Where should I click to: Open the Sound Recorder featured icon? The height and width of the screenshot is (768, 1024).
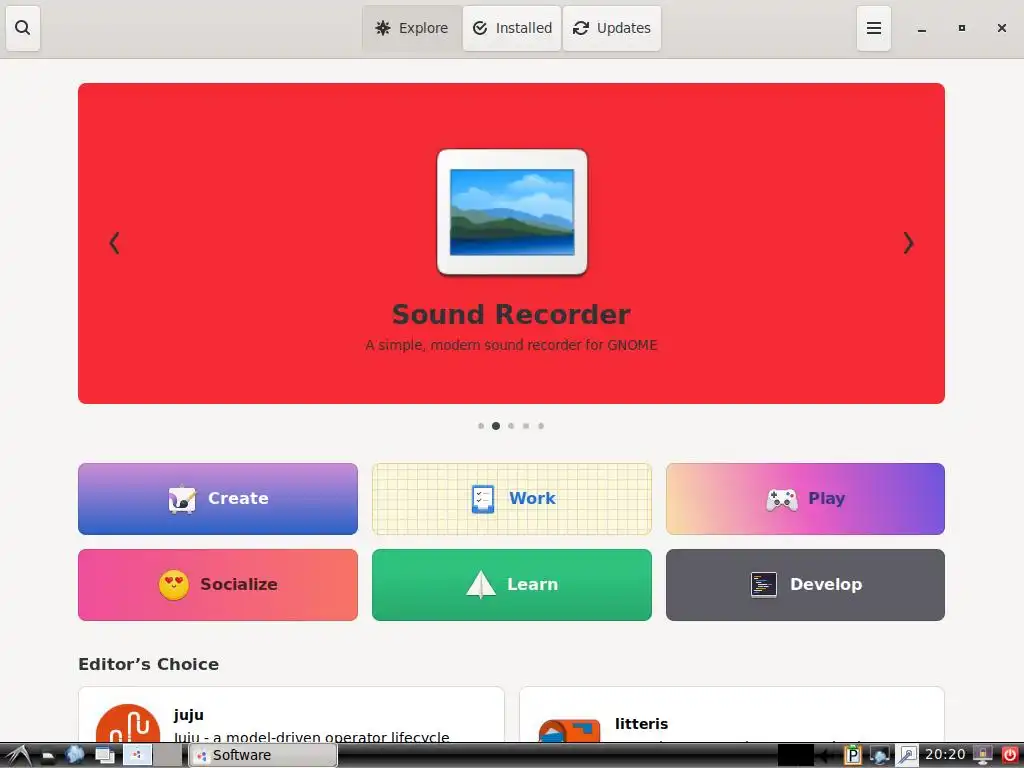point(512,212)
